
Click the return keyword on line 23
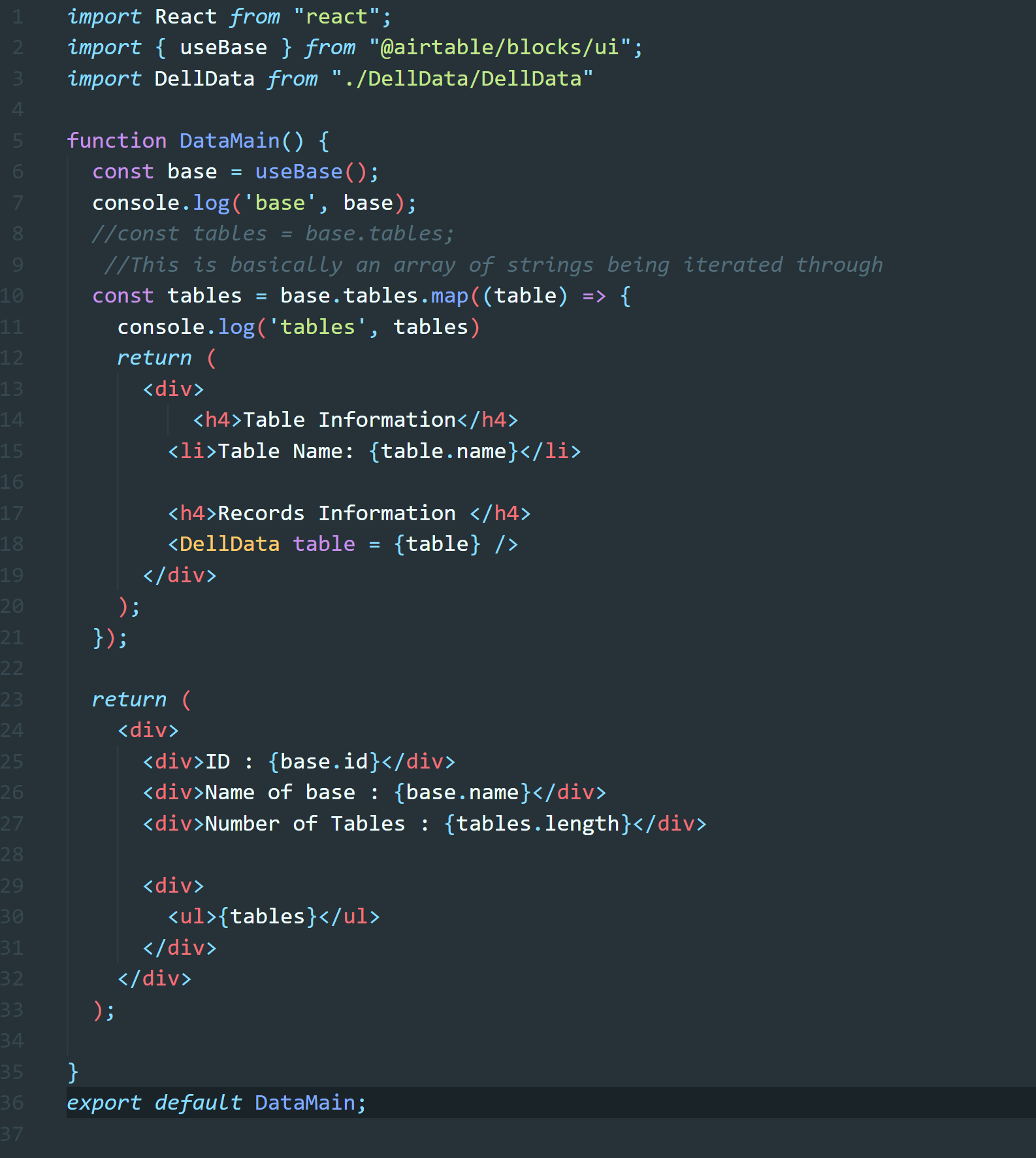(x=129, y=699)
